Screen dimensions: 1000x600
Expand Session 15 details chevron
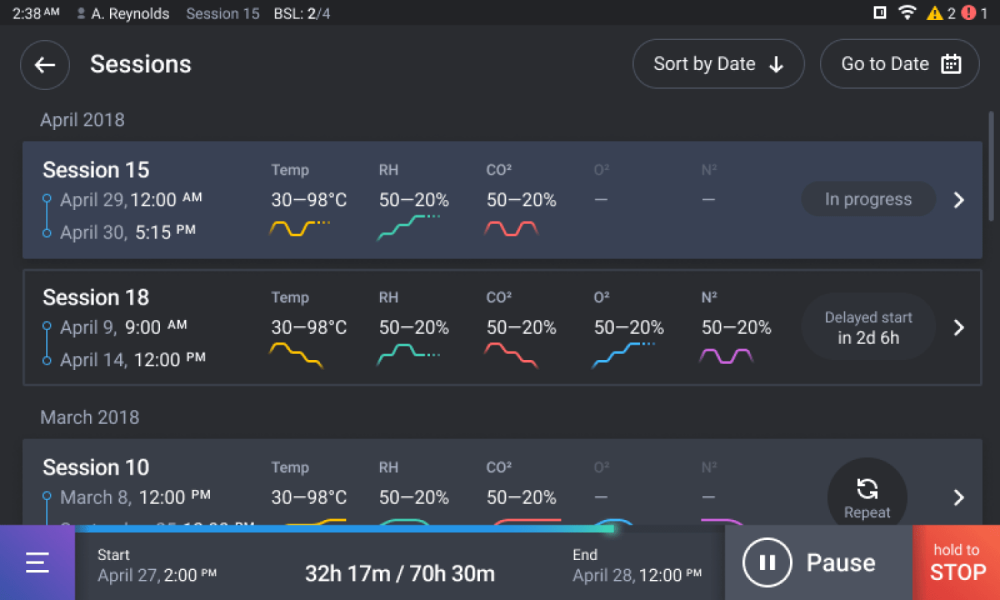pos(958,200)
